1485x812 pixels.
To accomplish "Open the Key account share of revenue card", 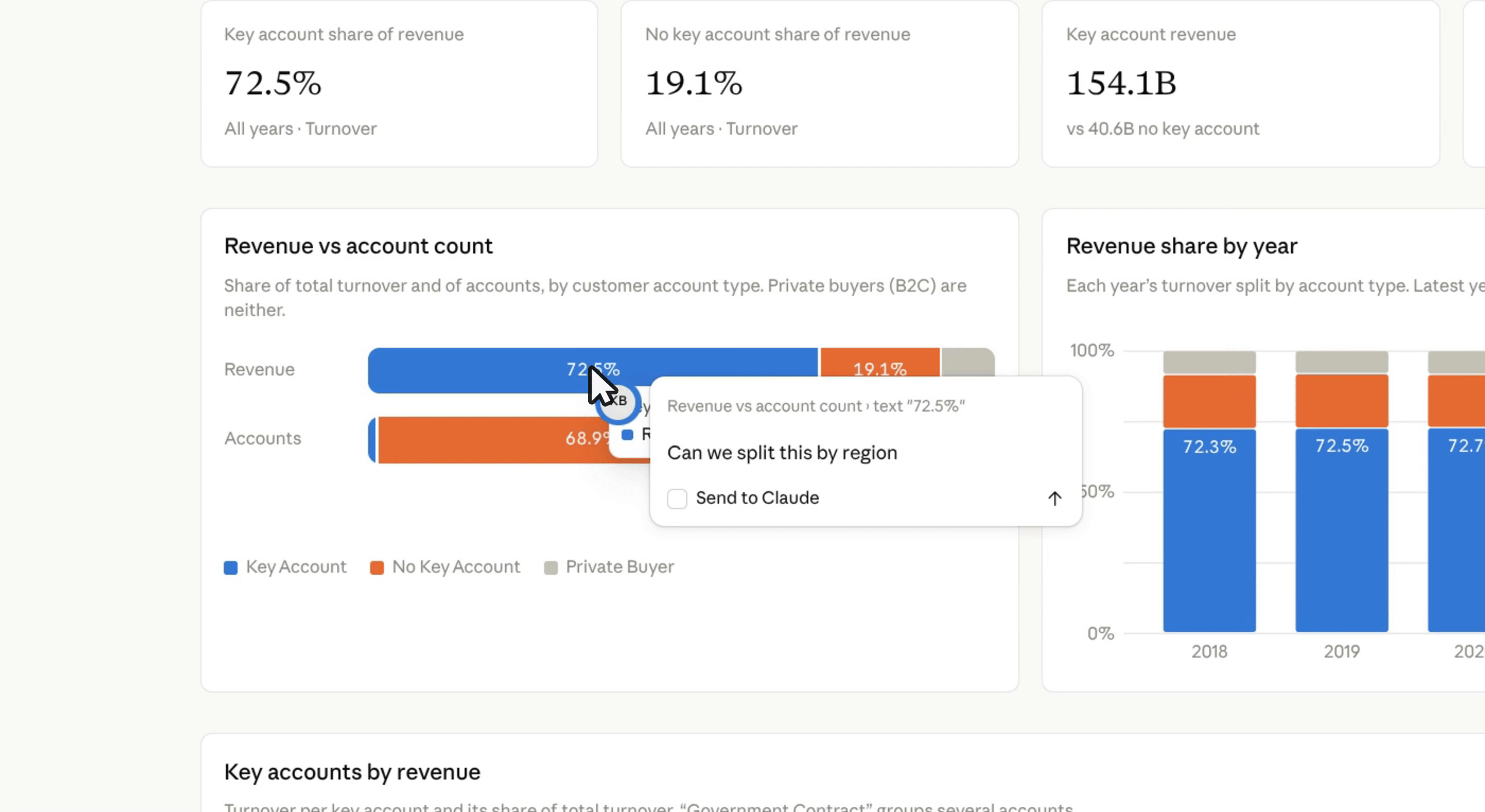I will [x=399, y=83].
